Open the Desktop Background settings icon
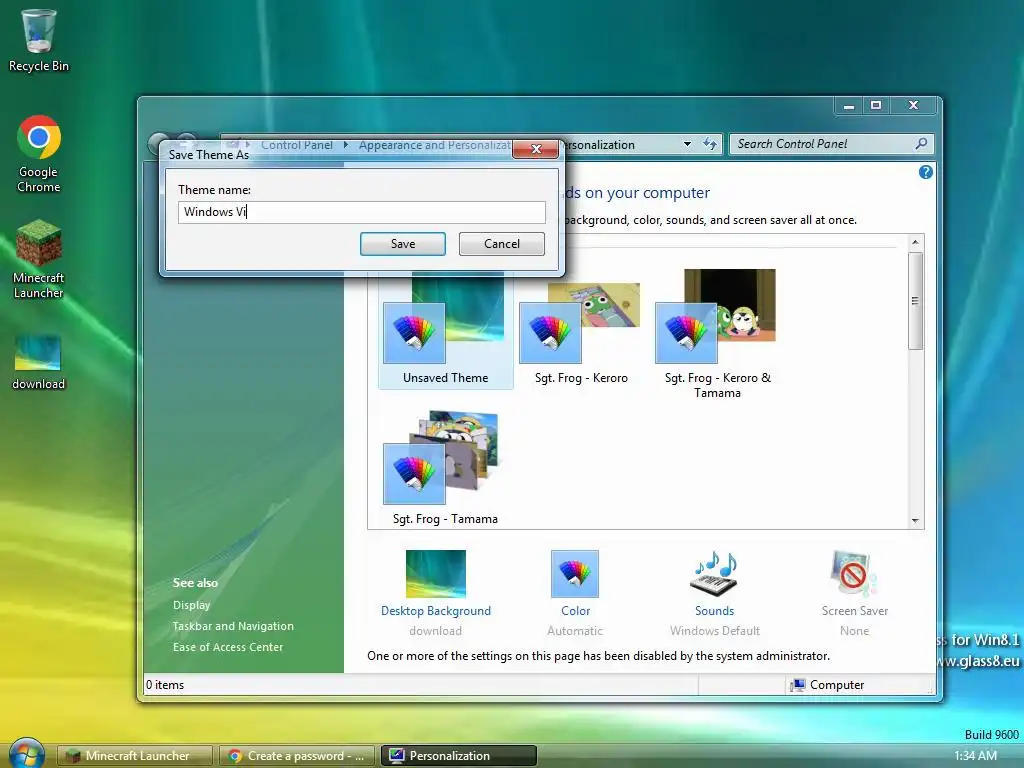Image resolution: width=1024 pixels, height=768 pixels. [x=436, y=573]
